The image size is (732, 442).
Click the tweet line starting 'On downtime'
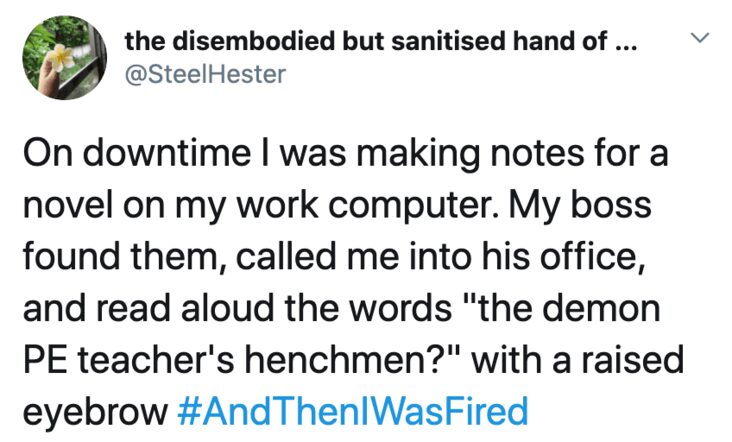pos(345,154)
